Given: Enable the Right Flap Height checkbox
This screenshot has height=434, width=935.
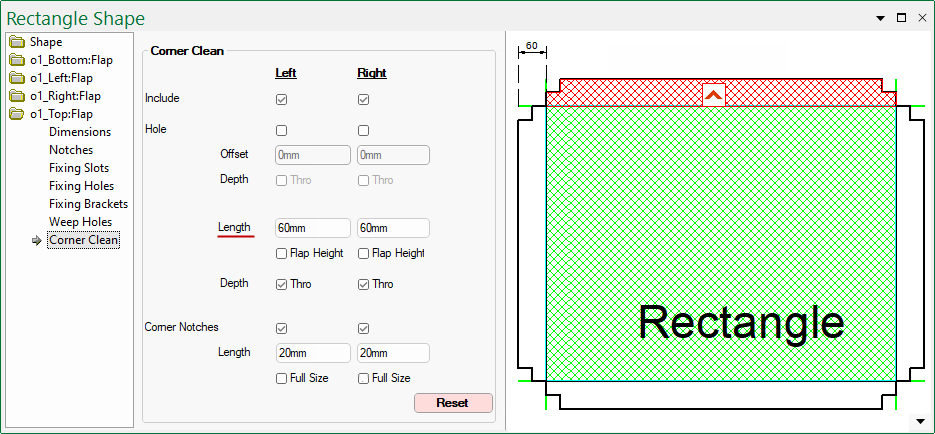Looking at the screenshot, I should (363, 254).
